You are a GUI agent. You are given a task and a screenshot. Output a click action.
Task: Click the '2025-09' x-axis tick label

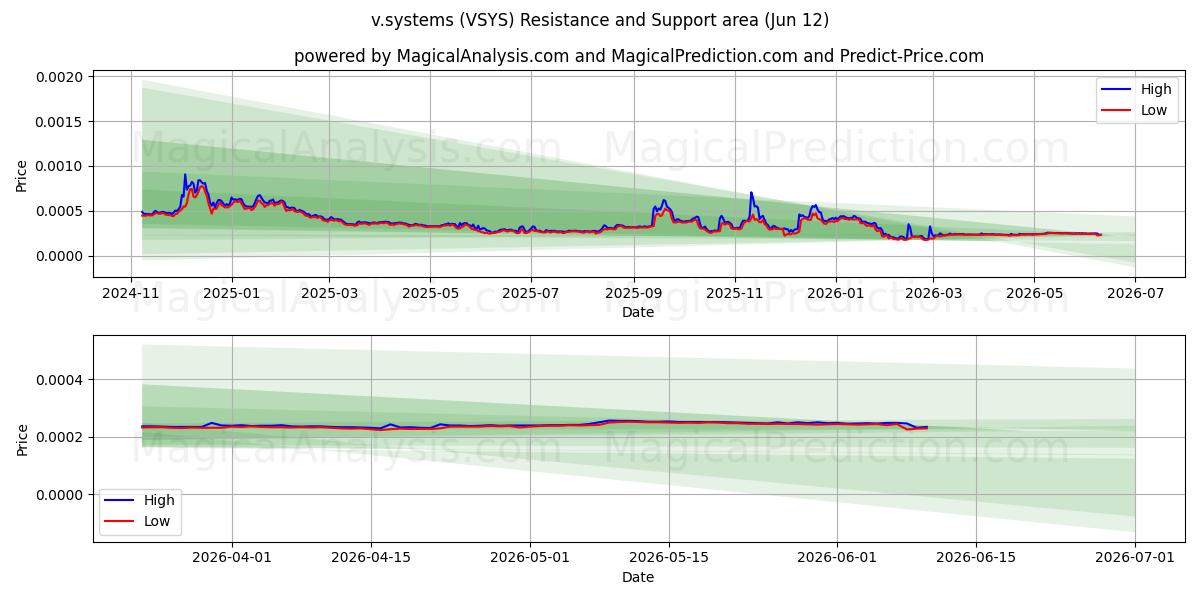[x=633, y=293]
